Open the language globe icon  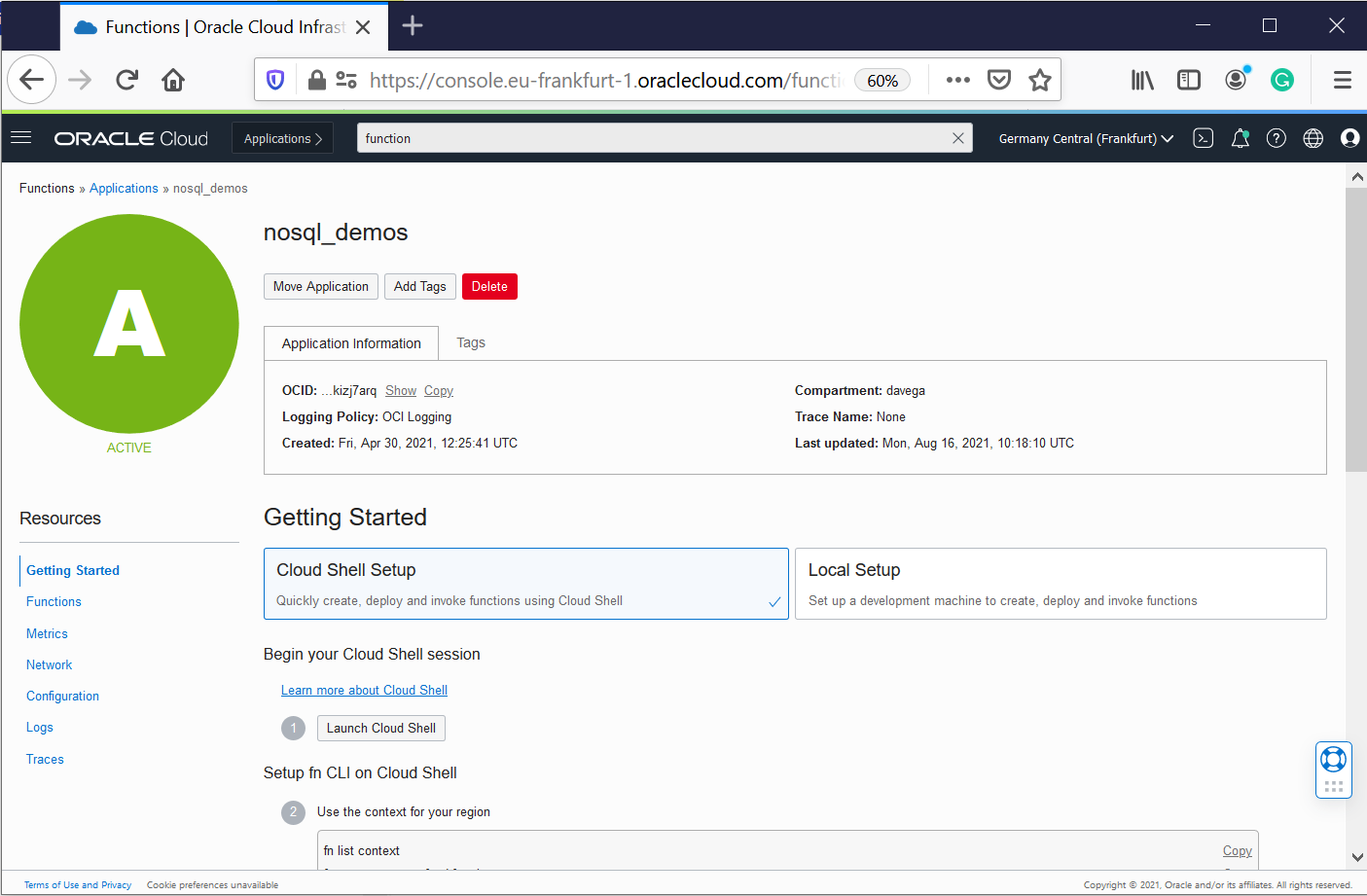pyautogui.click(x=1313, y=138)
